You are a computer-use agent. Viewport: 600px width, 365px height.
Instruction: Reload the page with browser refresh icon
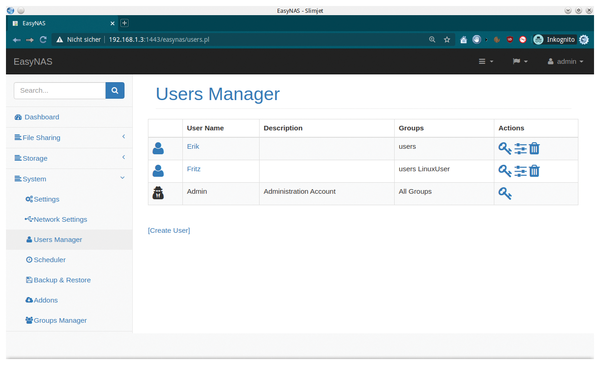tap(43, 39)
